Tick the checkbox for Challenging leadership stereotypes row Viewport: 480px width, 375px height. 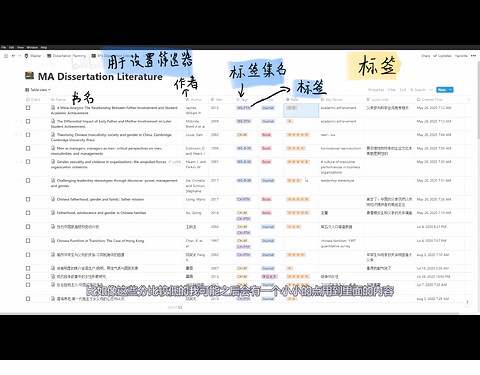coord(28,180)
